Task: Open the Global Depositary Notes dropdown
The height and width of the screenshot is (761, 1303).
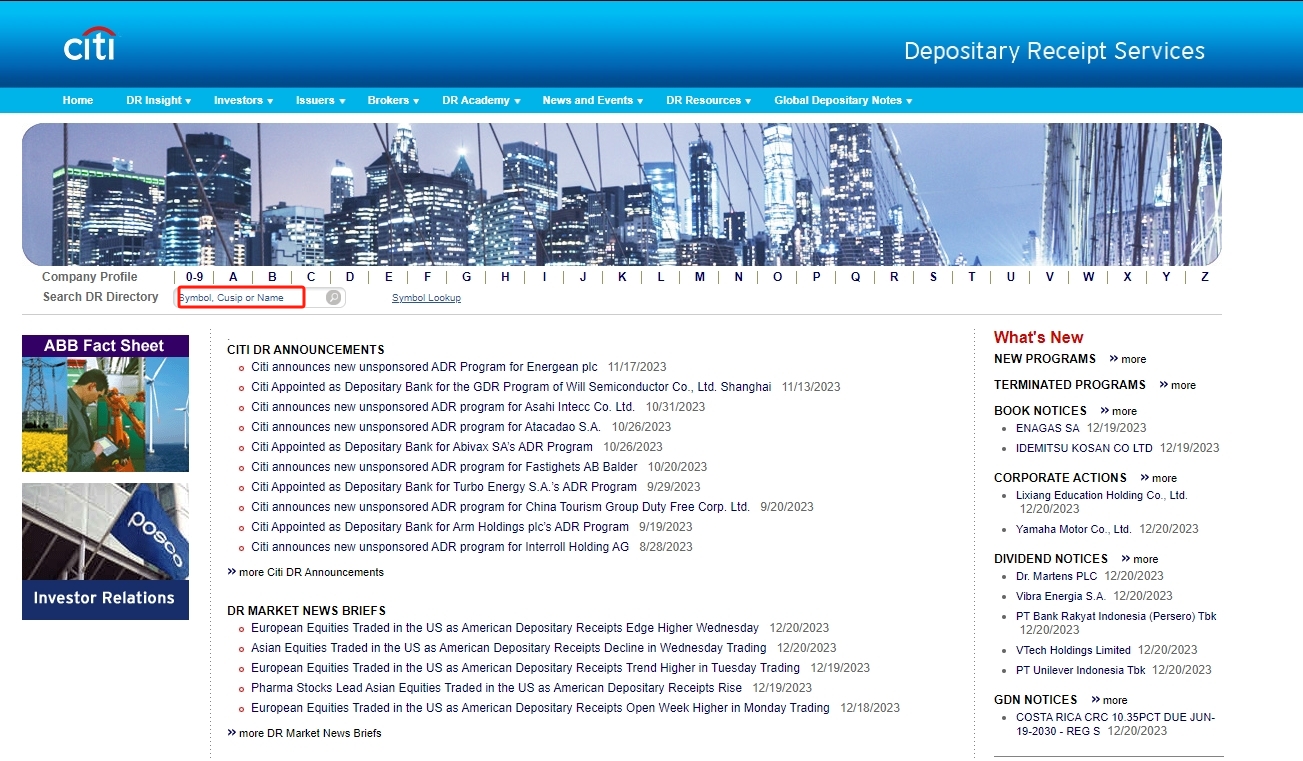Action: point(839,100)
